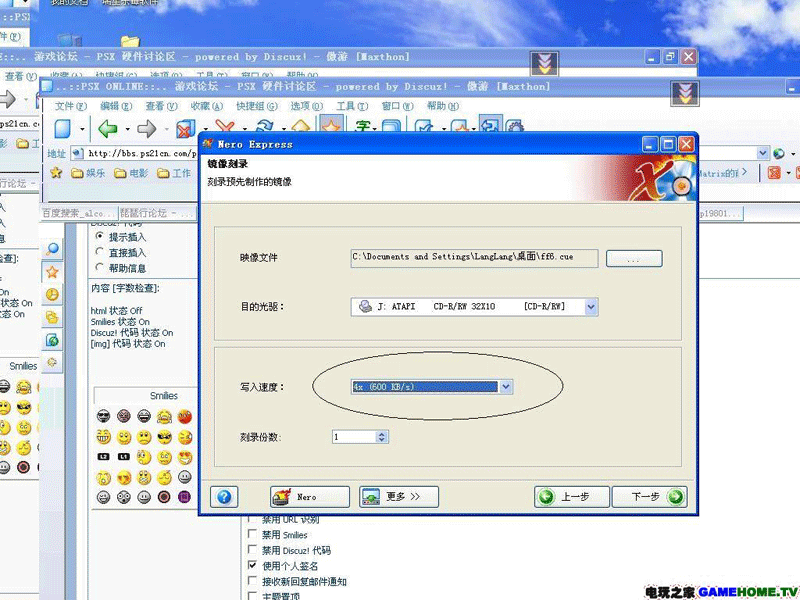Screen dimensions: 800x600
Task: Open the 工作 favorites folder
Action: [x=174, y=173]
